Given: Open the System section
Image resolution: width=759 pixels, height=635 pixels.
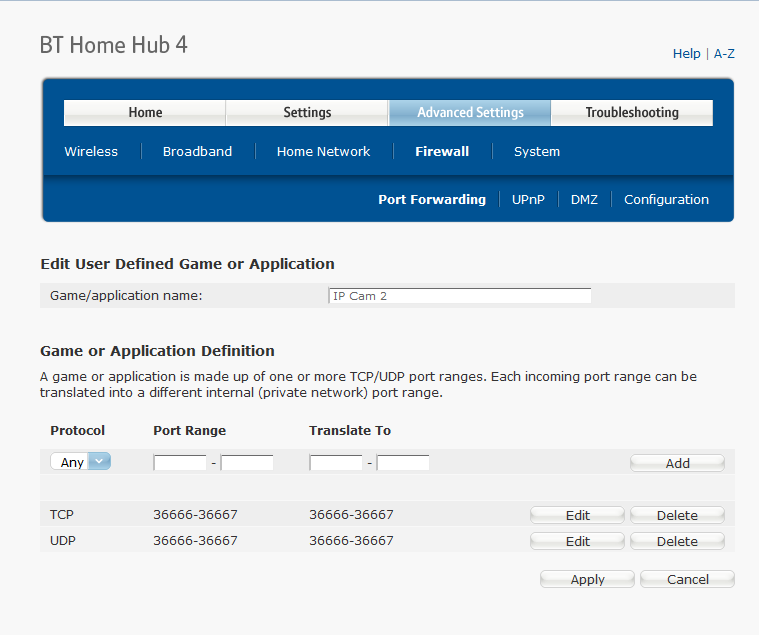Looking at the screenshot, I should click(x=537, y=151).
